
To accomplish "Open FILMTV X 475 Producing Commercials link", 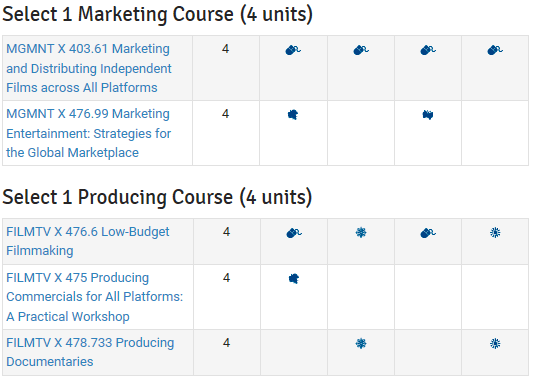I will point(95,297).
